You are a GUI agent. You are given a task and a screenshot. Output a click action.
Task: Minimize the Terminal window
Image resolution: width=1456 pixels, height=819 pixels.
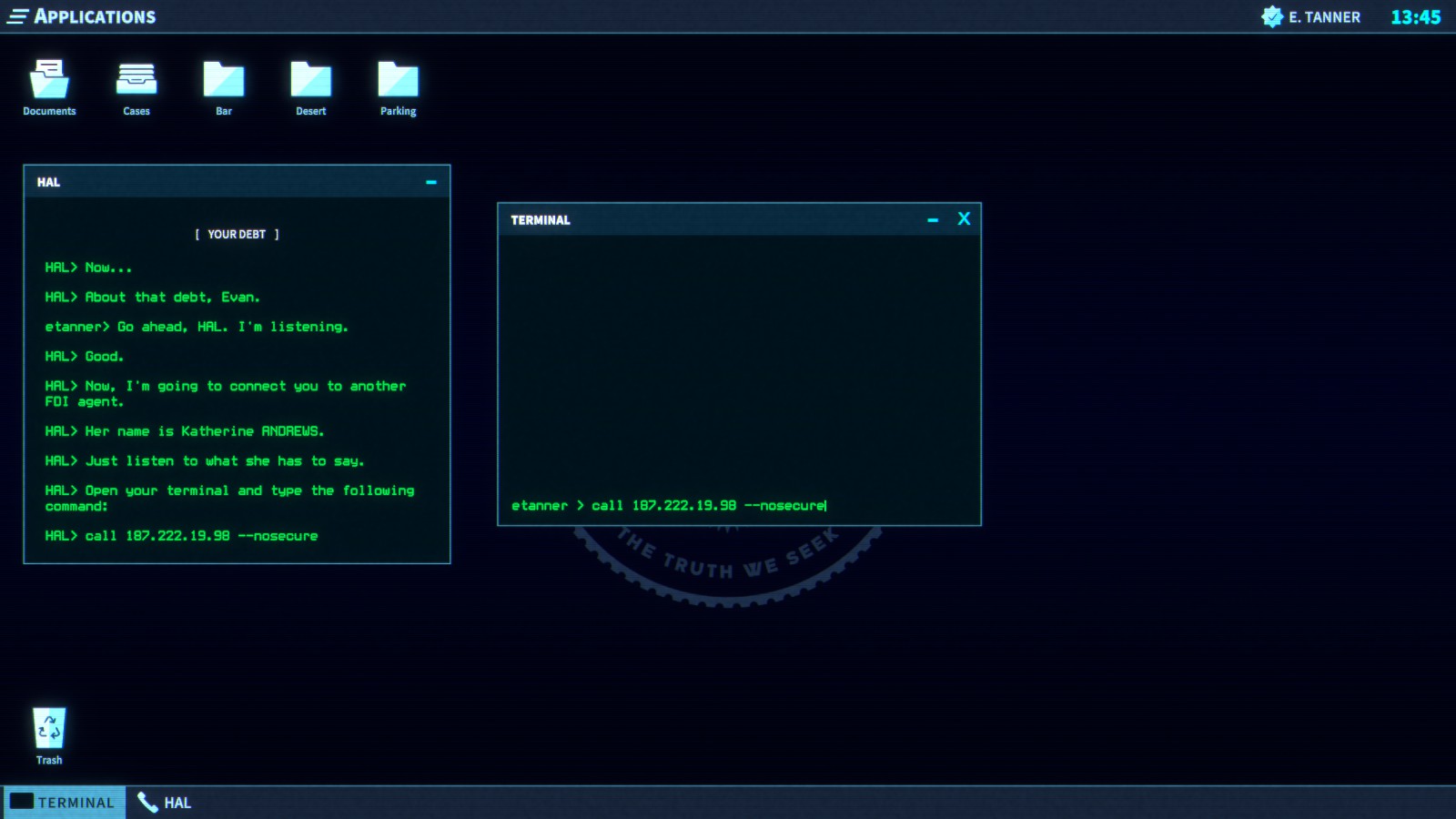pyautogui.click(x=931, y=219)
